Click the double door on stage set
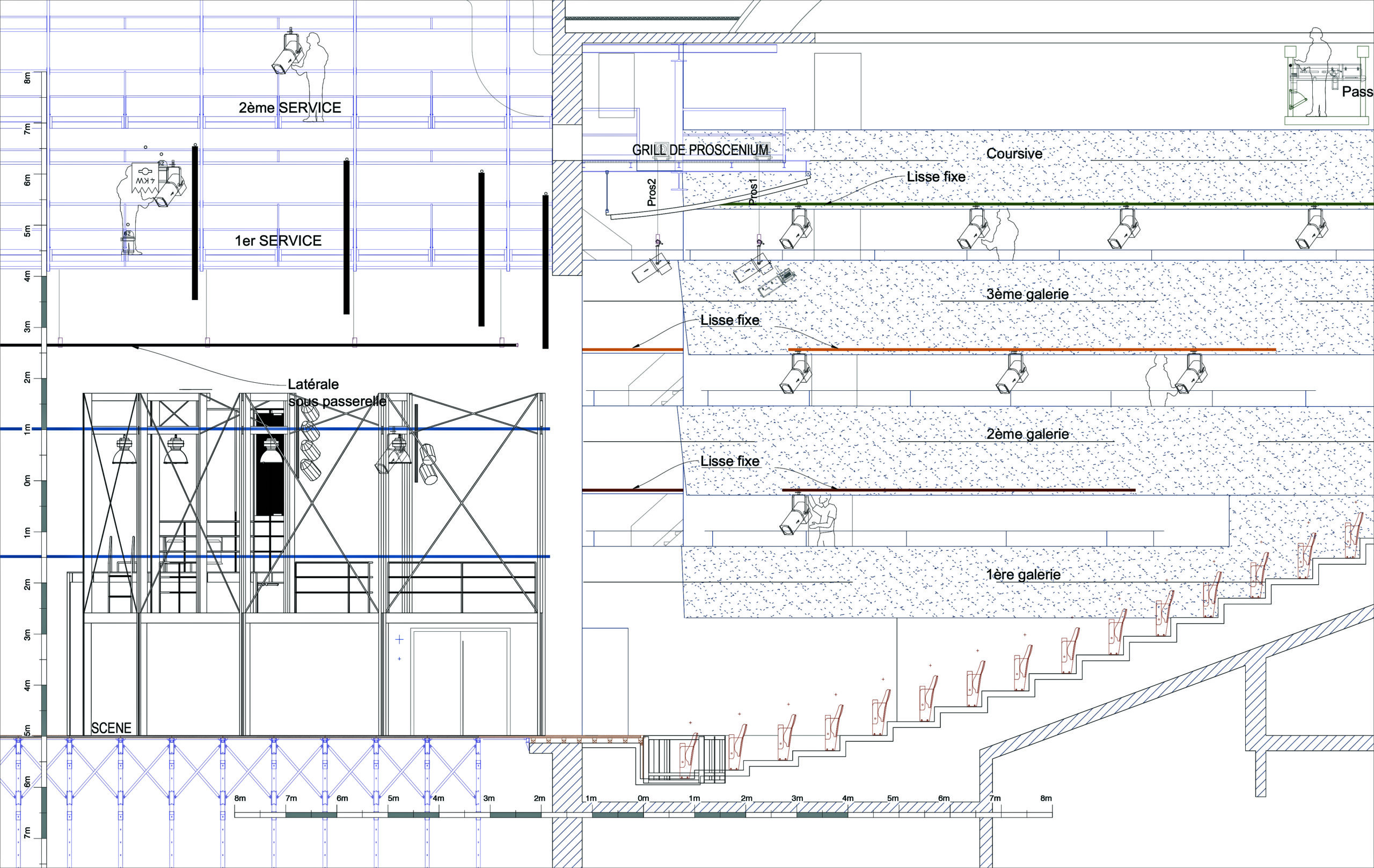This screenshot has width=1374, height=868. [x=461, y=681]
